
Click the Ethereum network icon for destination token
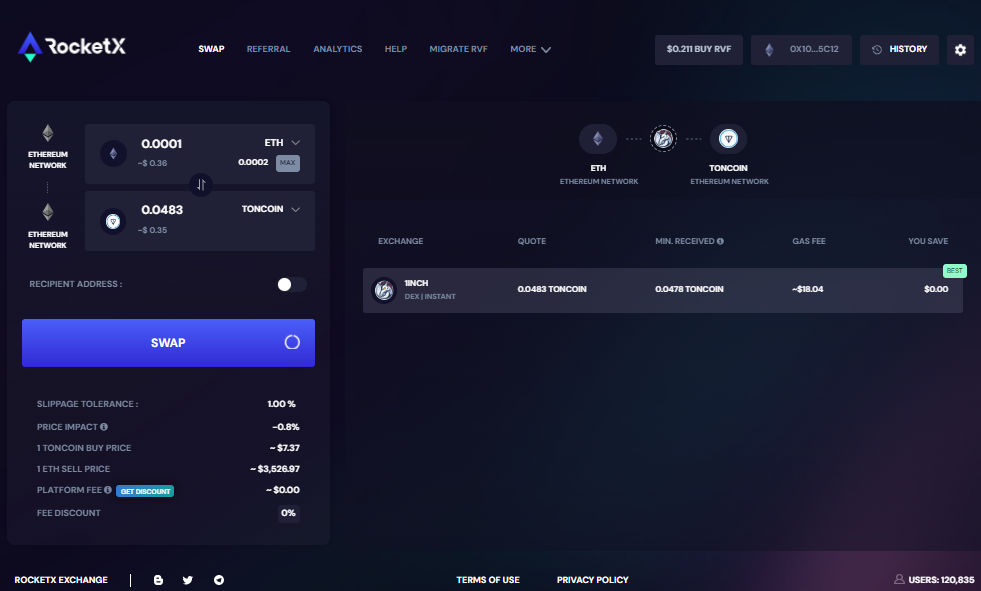tap(48, 212)
